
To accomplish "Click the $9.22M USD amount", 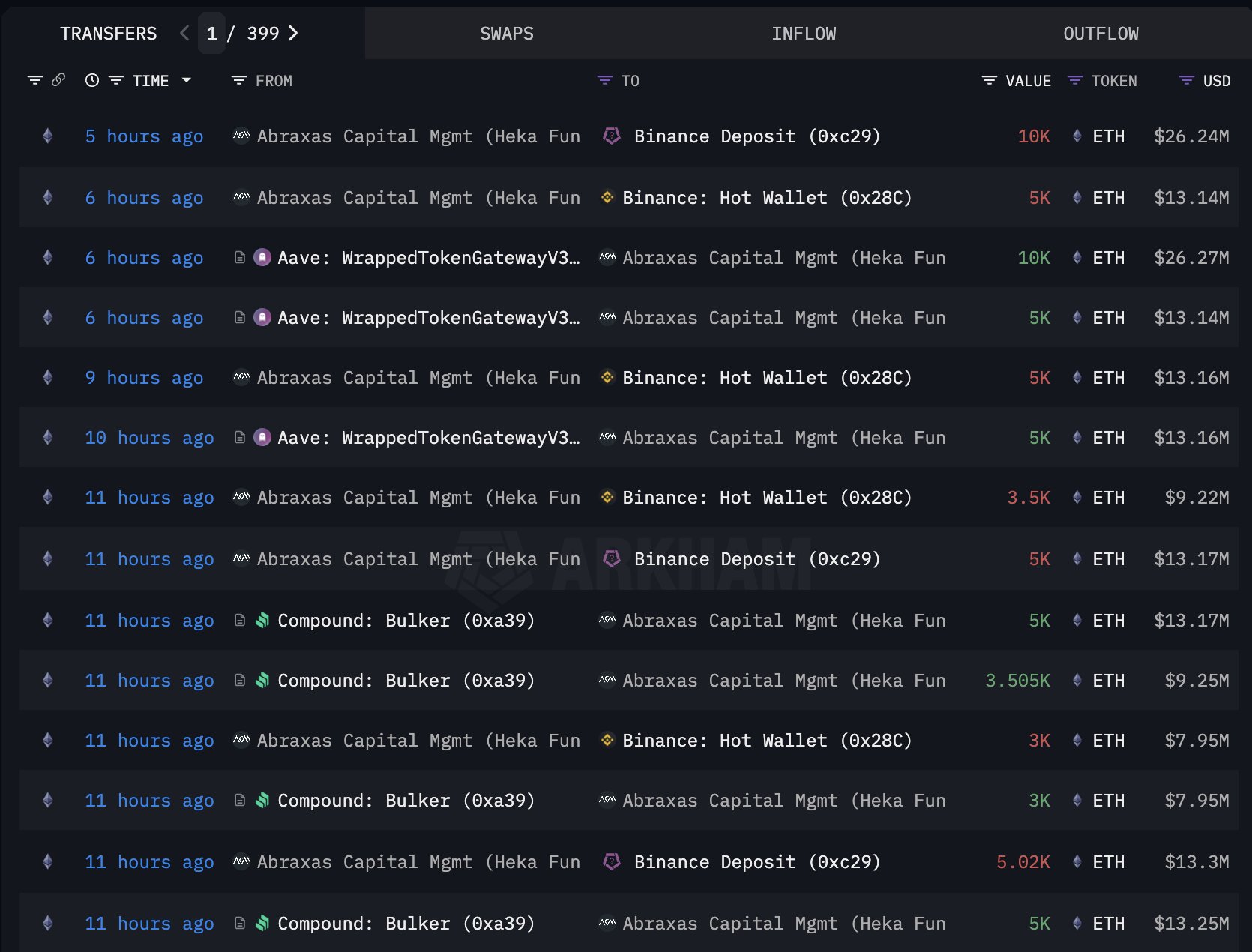I will [1197, 498].
